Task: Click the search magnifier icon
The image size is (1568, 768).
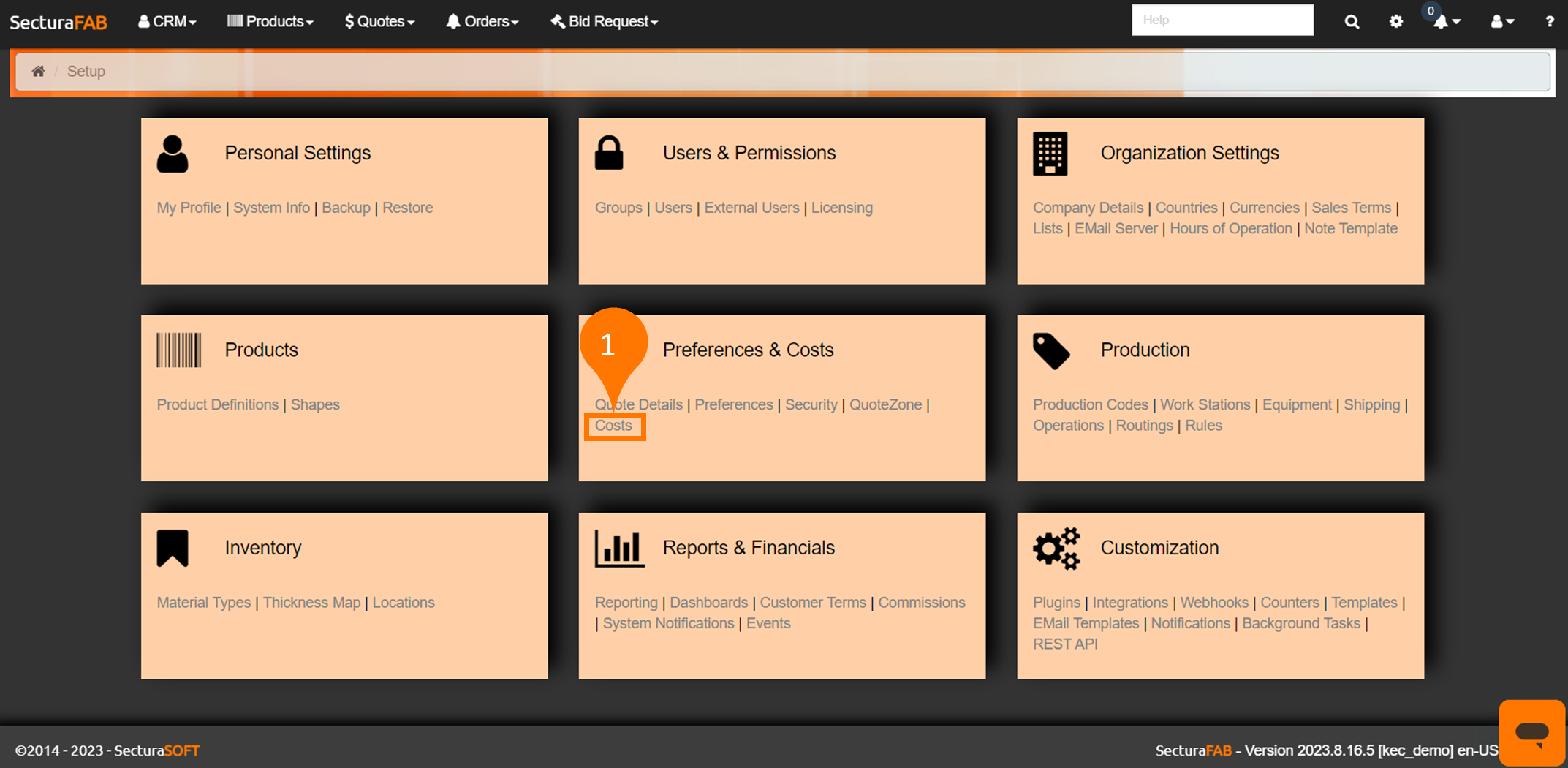Action: (1352, 21)
